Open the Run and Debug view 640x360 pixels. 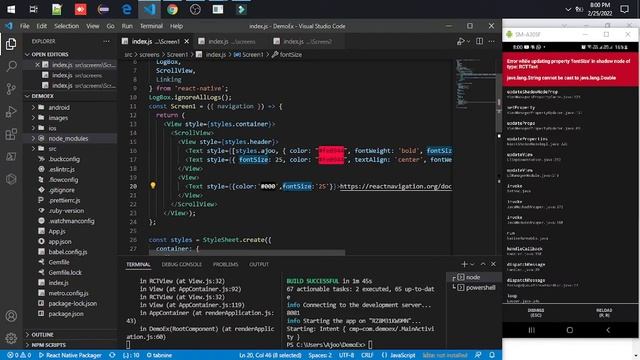coord(11,111)
